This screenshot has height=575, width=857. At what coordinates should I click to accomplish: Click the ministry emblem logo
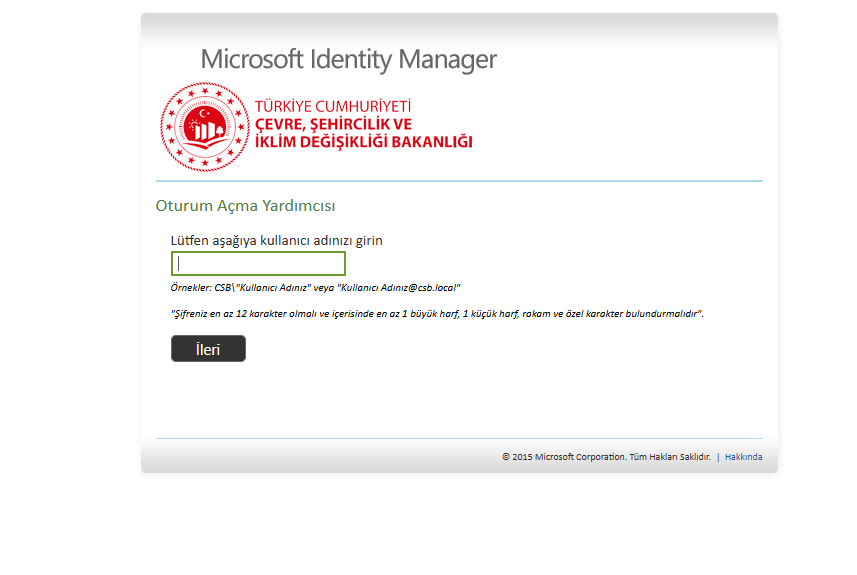pyautogui.click(x=203, y=127)
